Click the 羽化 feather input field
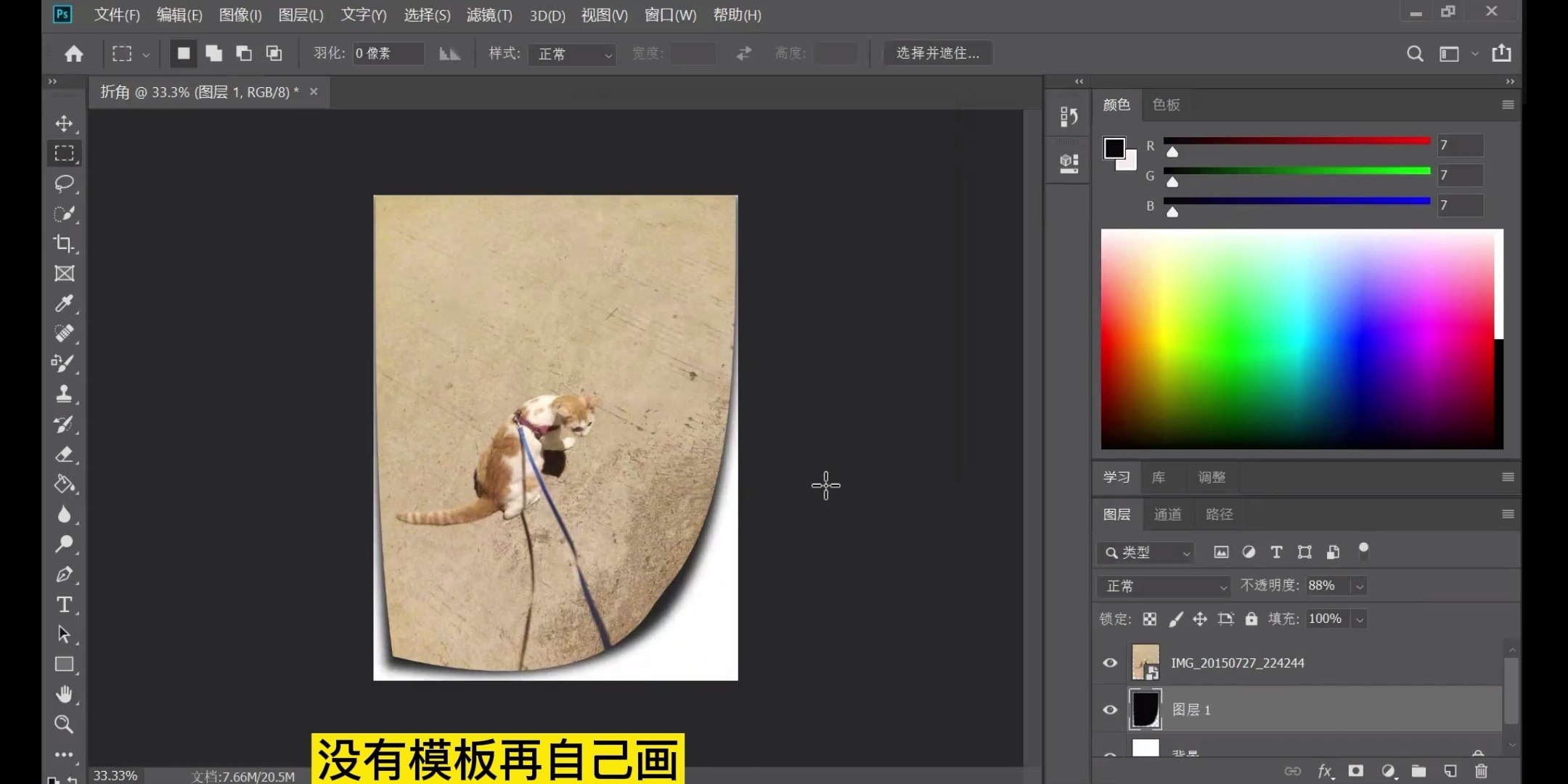 [387, 54]
